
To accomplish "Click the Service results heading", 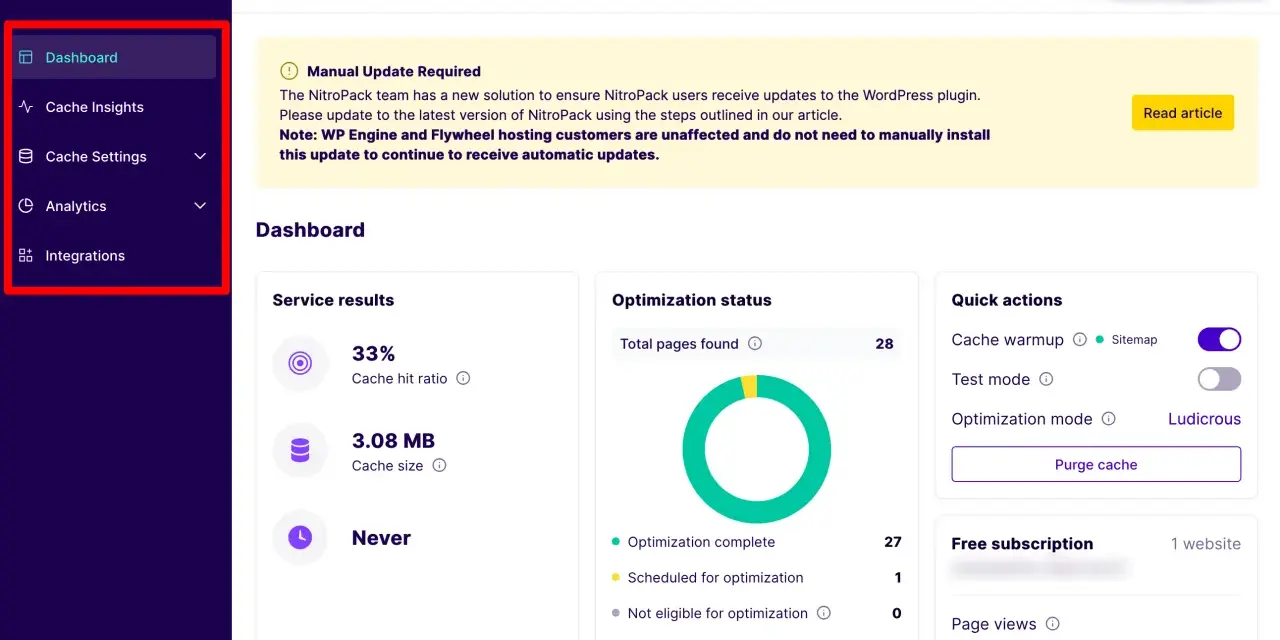I will coord(333,300).
